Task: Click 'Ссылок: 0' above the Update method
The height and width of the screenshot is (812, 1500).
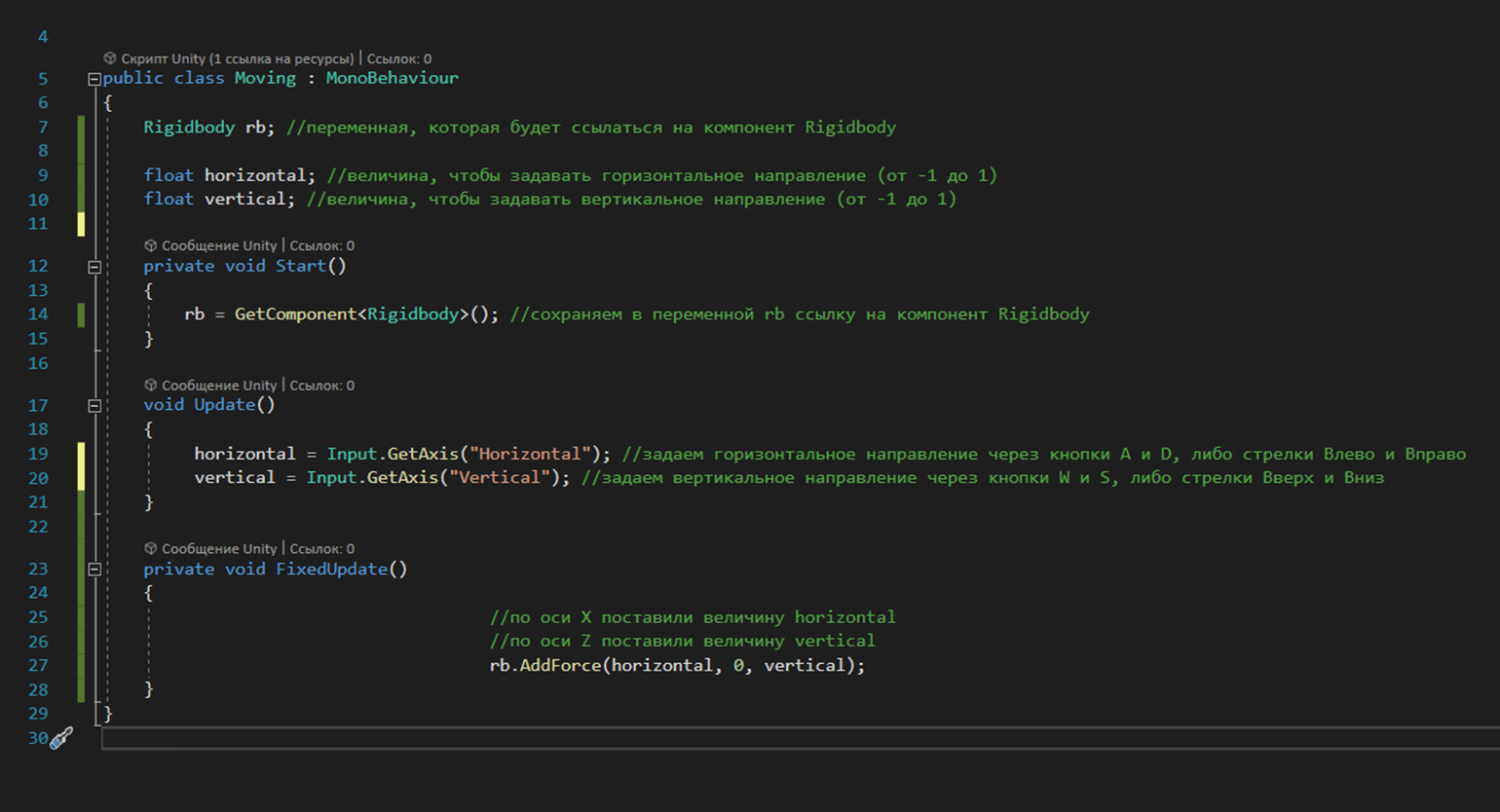Action: (x=321, y=386)
